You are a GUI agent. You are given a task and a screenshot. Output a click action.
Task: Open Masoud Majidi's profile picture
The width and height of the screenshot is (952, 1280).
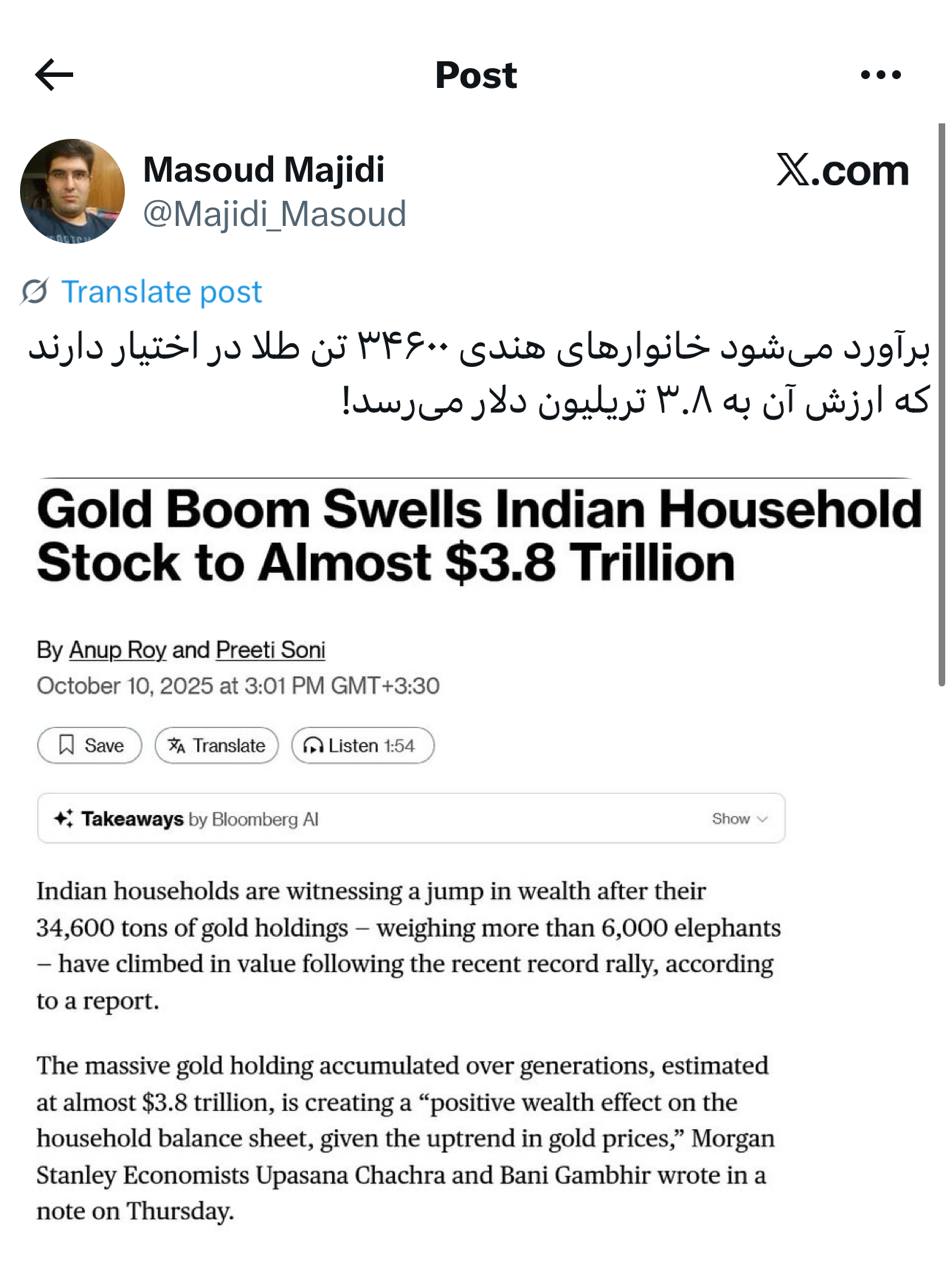tap(72, 190)
